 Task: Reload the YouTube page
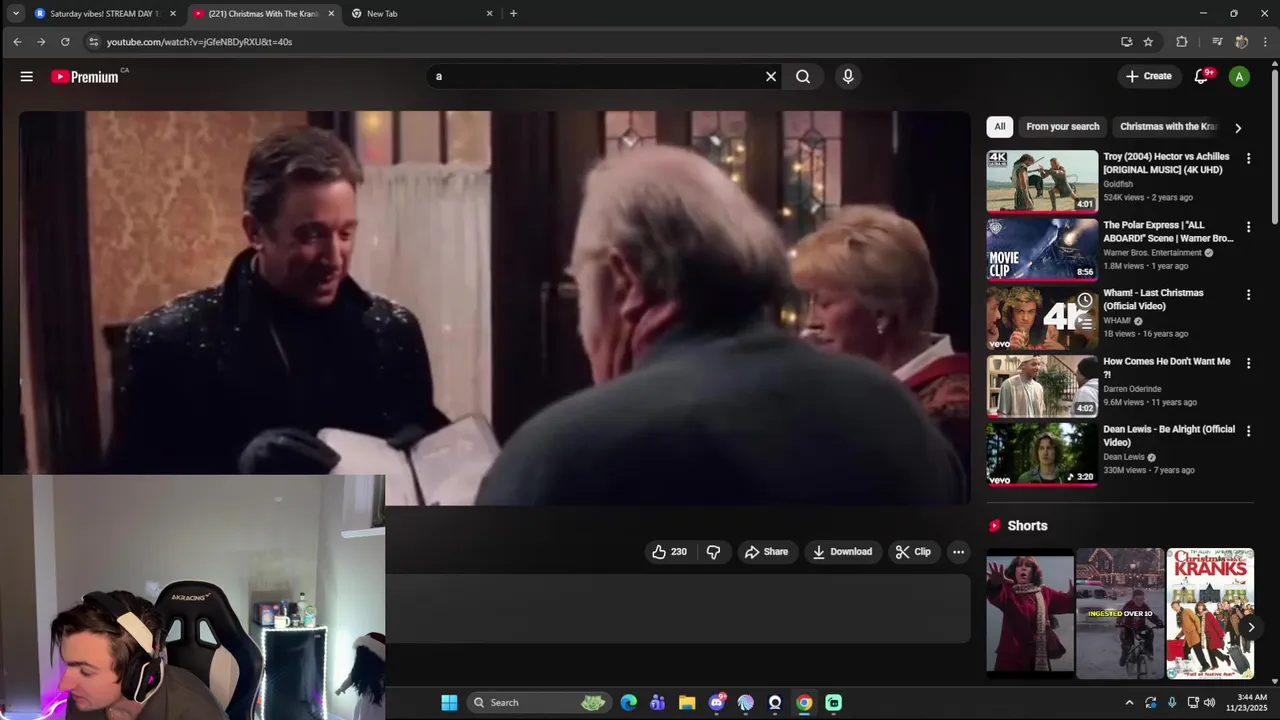tap(65, 42)
